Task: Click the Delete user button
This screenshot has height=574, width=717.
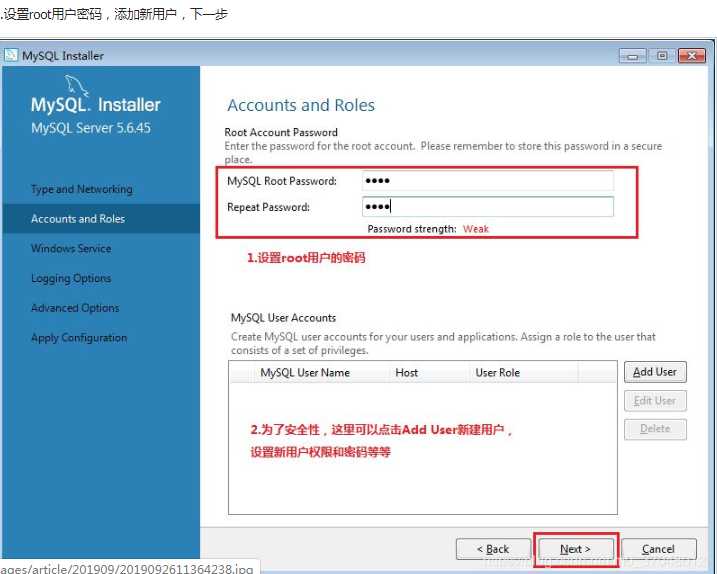Action: [655, 429]
